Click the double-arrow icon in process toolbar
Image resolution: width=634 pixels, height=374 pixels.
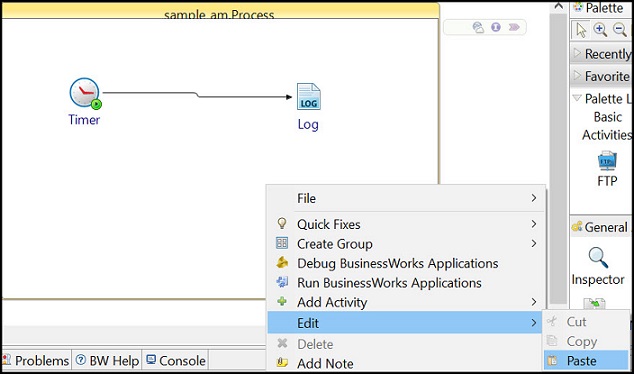(514, 27)
